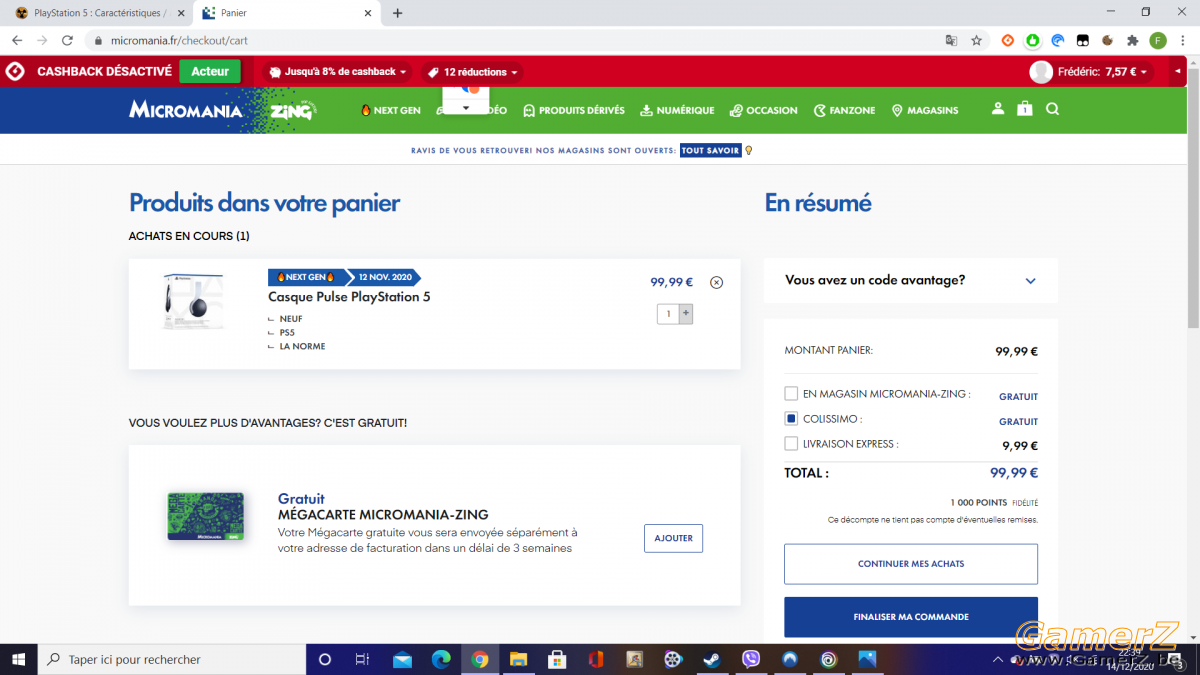The image size is (1200, 675).
Task: Select En magasin Micromania-Zing delivery option
Action: 791,394
